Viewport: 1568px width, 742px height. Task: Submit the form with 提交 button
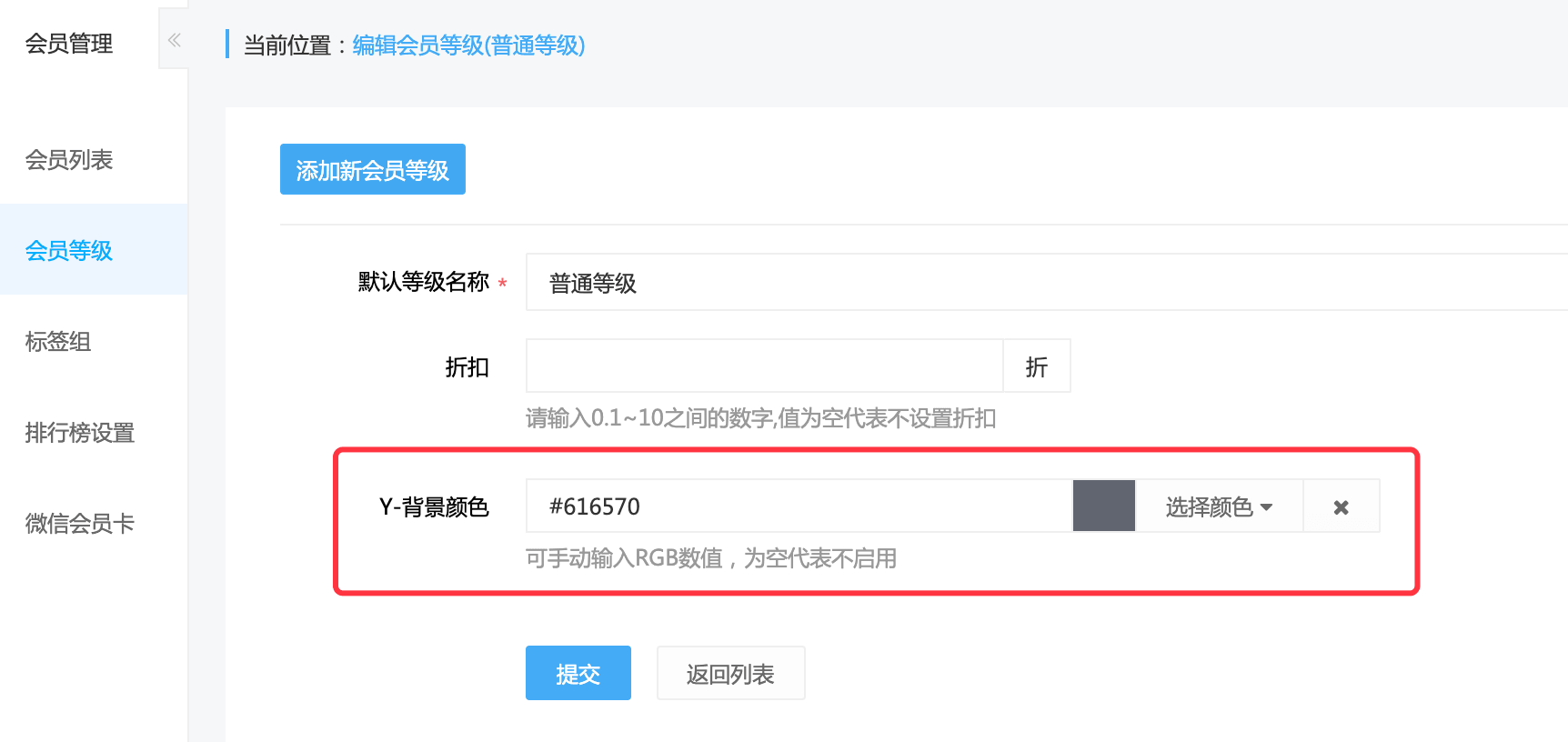(578, 673)
